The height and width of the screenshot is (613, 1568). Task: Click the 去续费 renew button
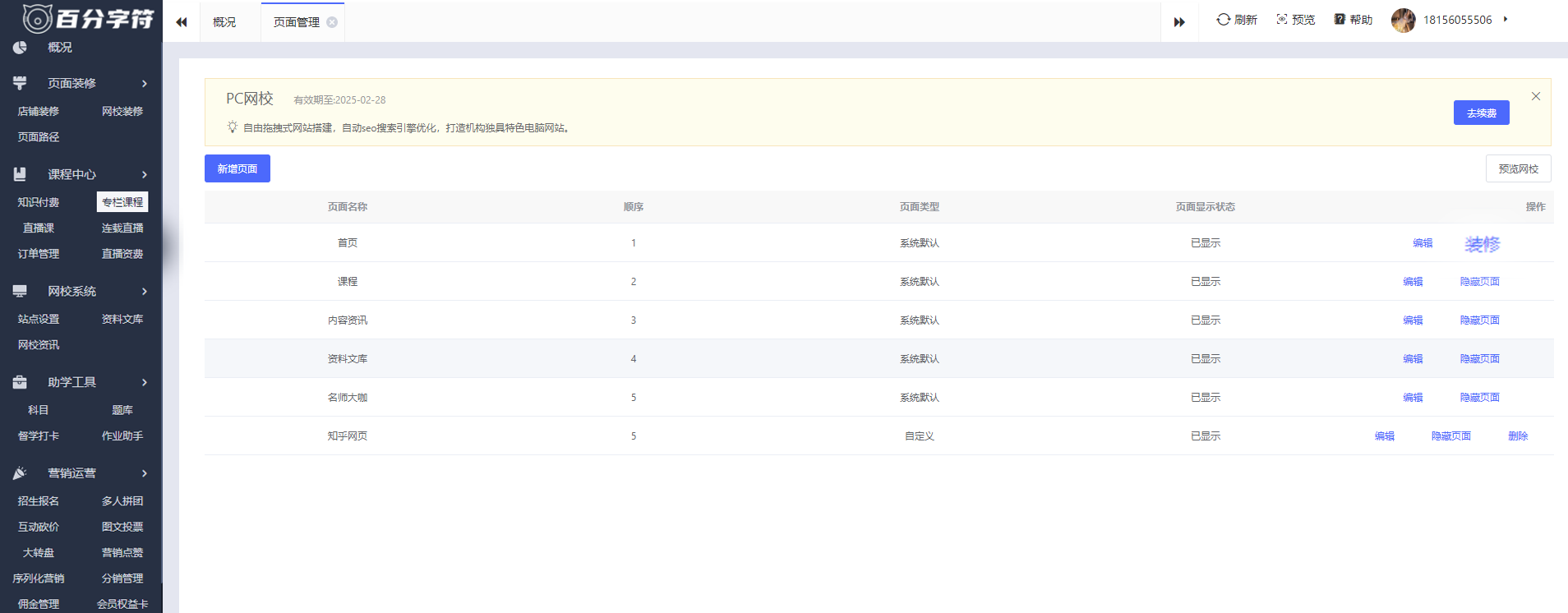click(x=1481, y=113)
